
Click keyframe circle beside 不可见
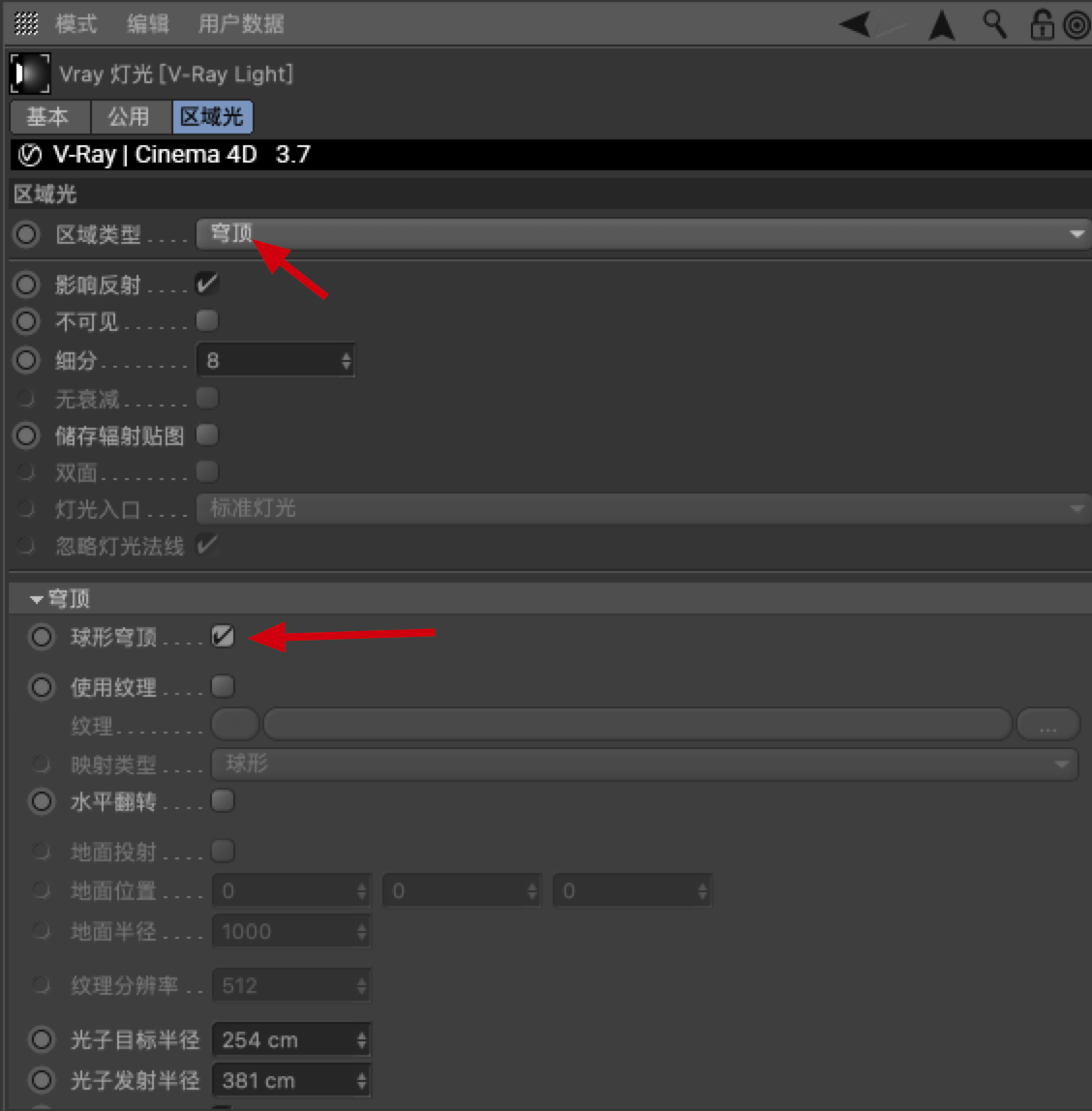click(x=26, y=321)
